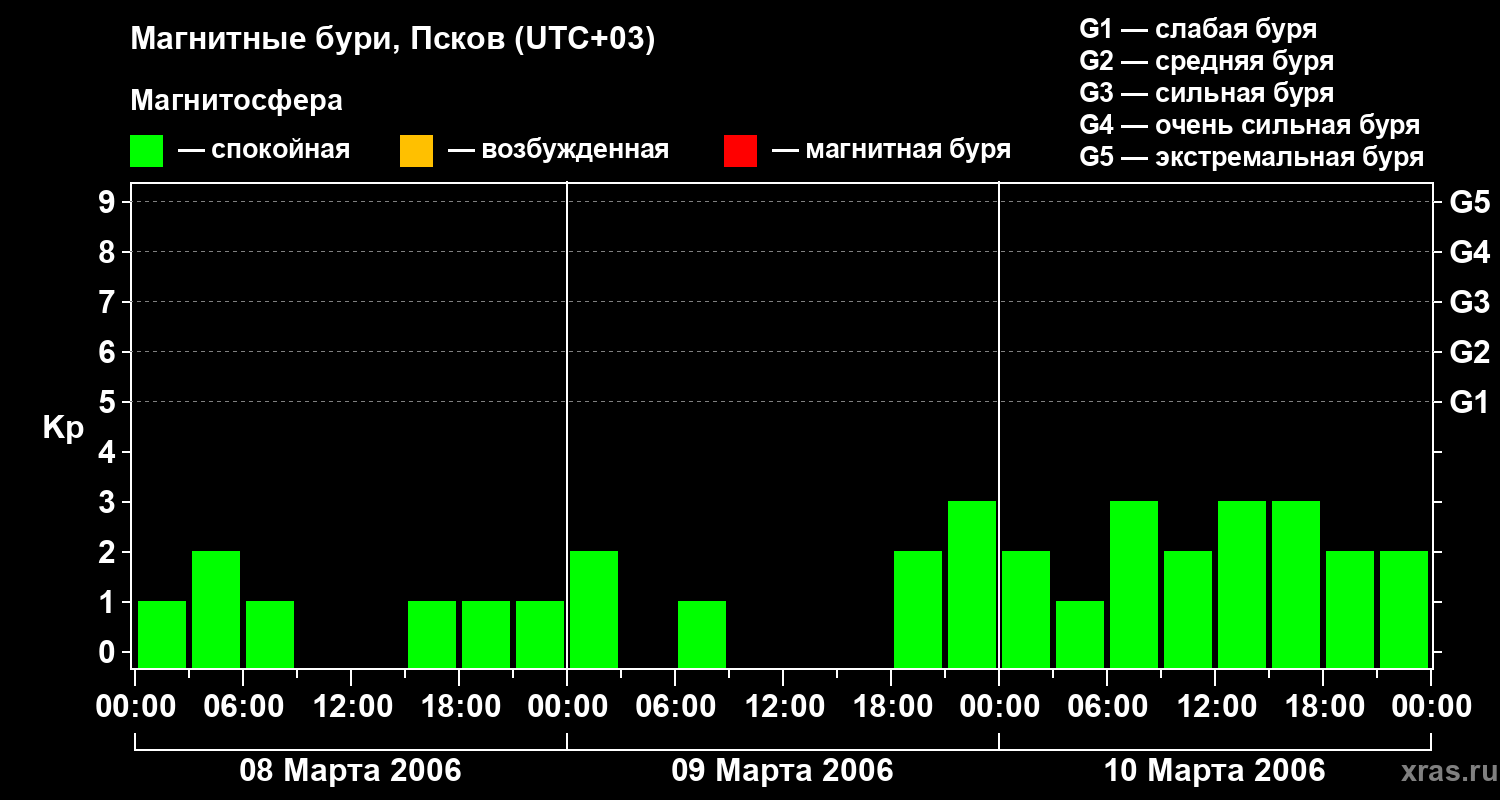
Task: Click the '09 Марта 2006' date label
Action: pyautogui.click(x=782, y=771)
